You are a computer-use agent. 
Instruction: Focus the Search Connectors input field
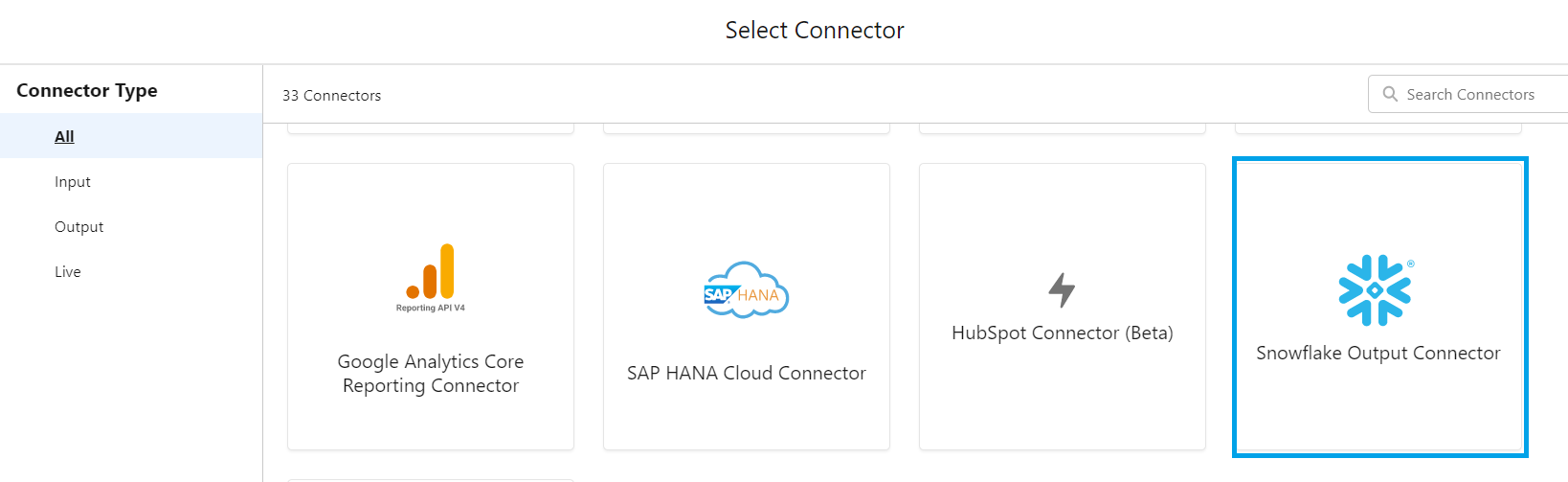[x=1479, y=94]
